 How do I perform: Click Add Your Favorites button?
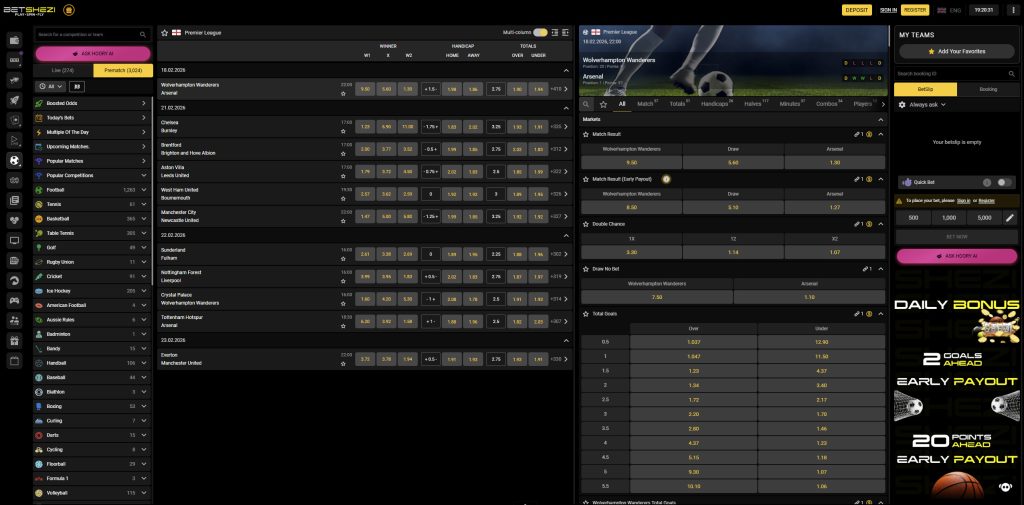tap(956, 51)
